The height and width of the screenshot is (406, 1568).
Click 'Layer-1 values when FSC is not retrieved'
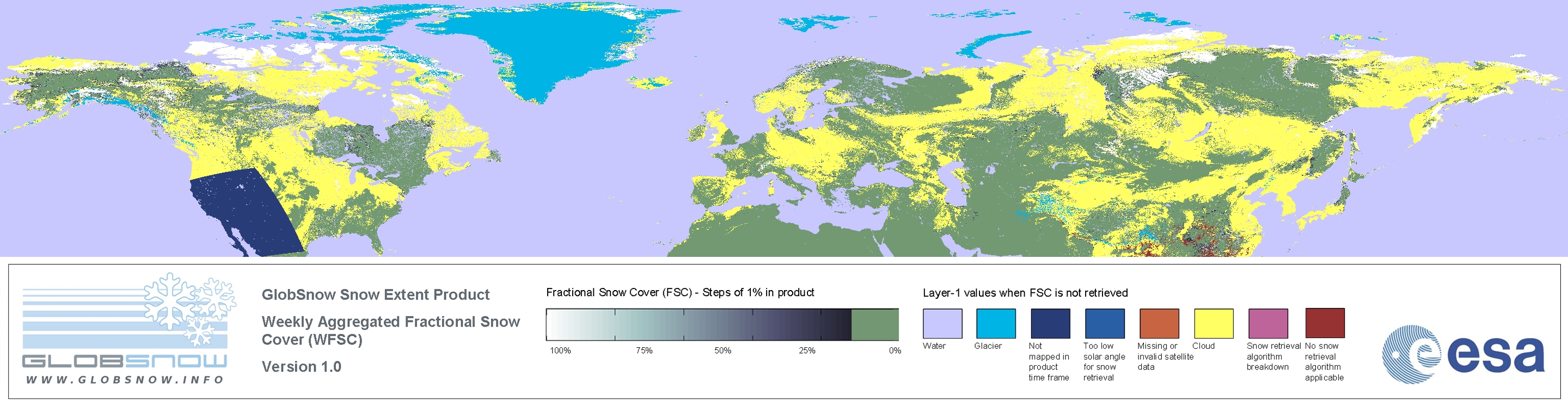(x=1025, y=293)
